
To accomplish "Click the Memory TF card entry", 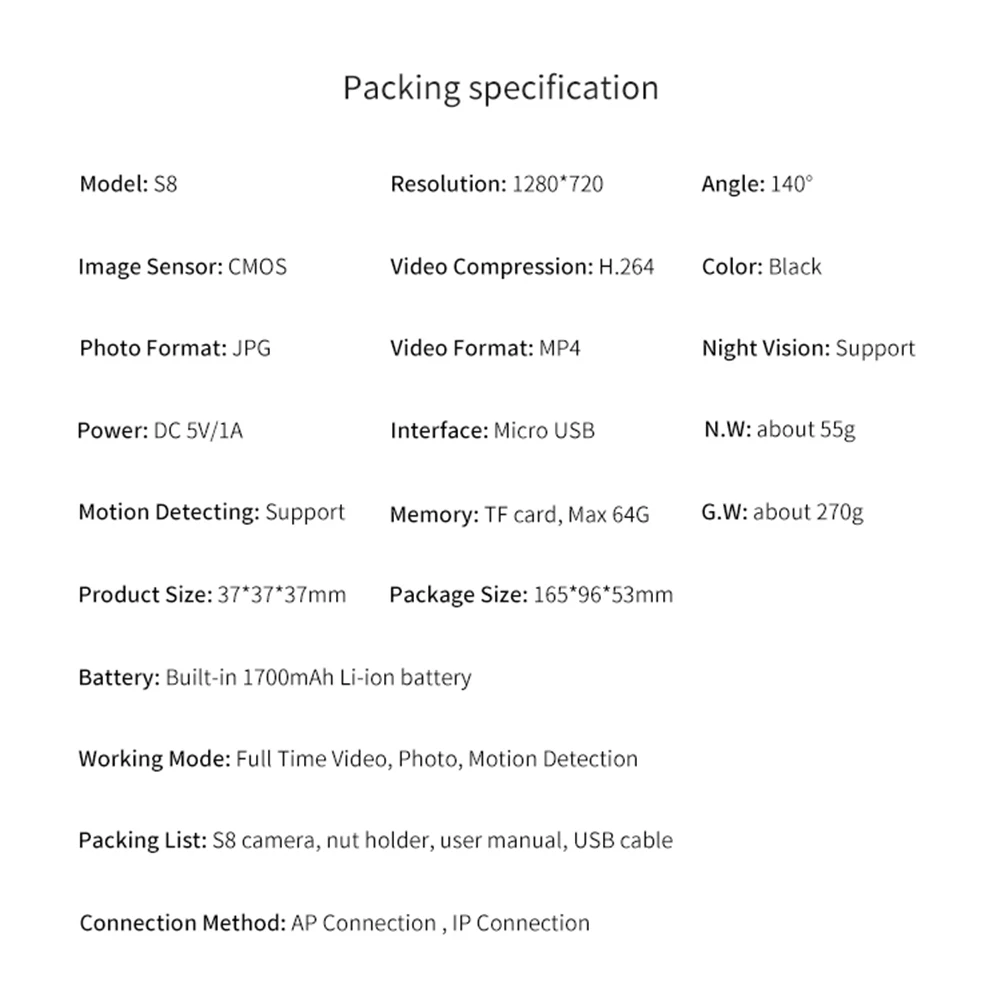I will point(519,515).
